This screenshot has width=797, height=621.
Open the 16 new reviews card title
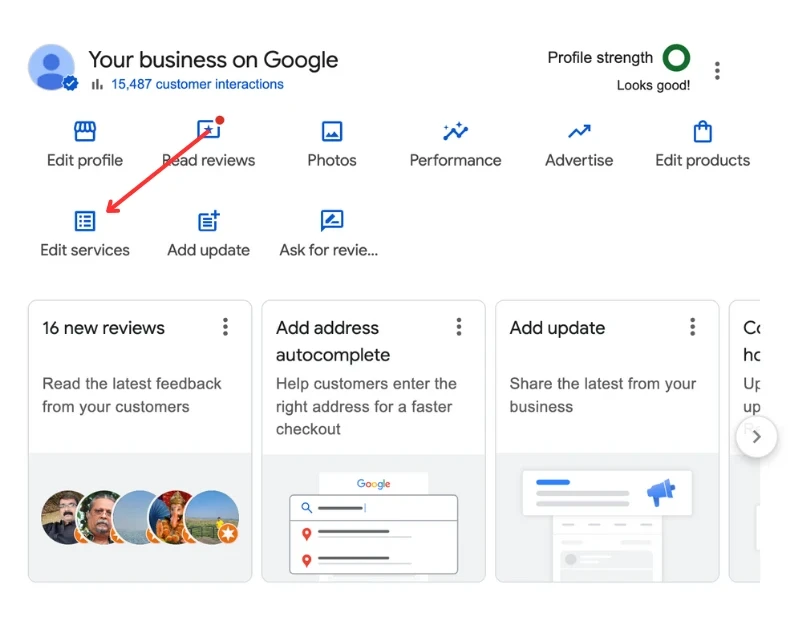(104, 328)
